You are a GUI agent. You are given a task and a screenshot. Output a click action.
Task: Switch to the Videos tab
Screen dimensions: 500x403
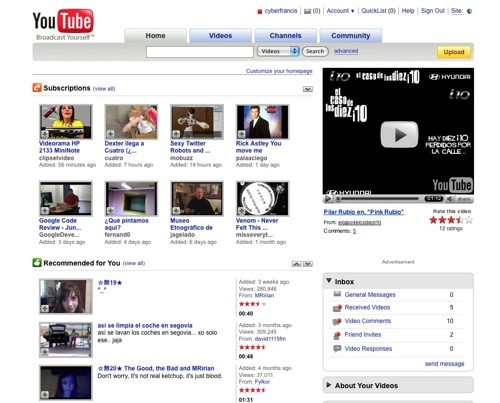pos(220,36)
